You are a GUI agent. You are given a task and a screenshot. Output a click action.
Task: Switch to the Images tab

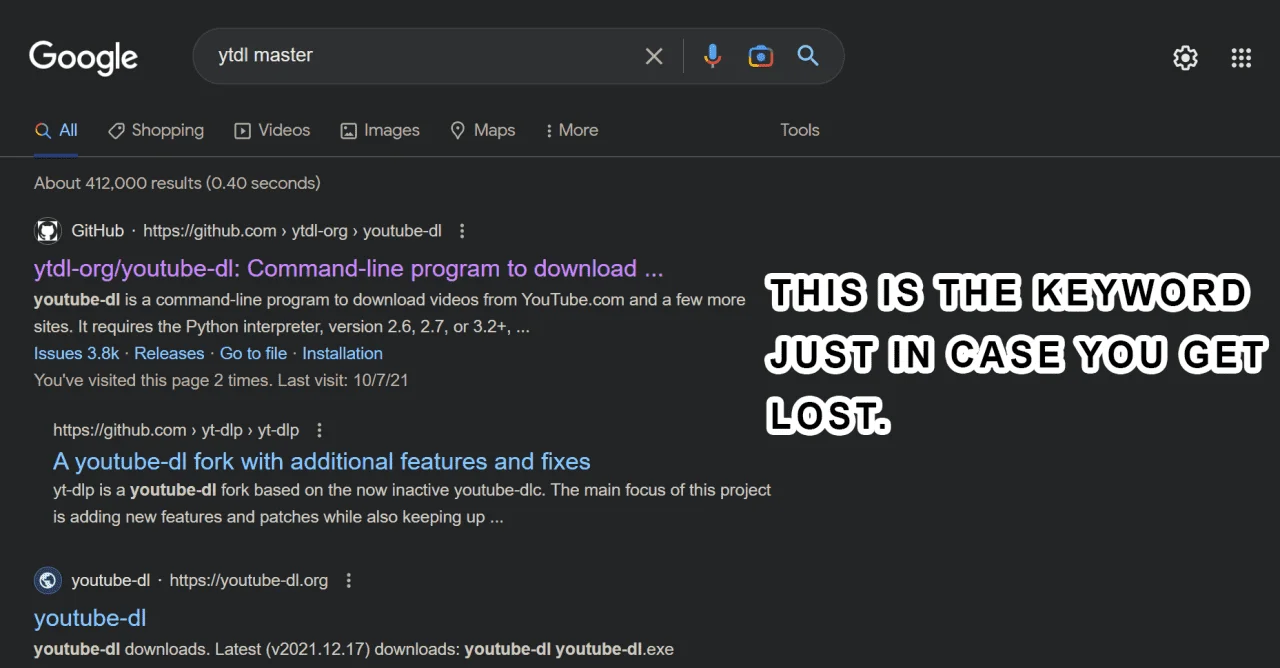(380, 130)
